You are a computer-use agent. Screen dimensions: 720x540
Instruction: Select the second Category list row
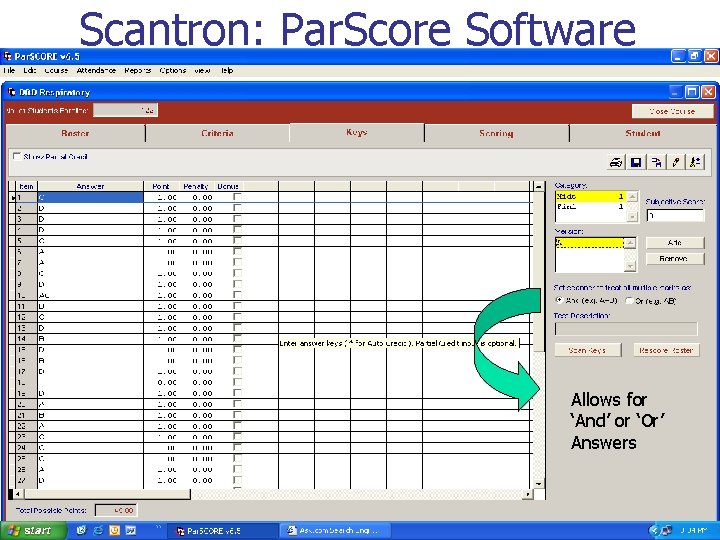590,207
